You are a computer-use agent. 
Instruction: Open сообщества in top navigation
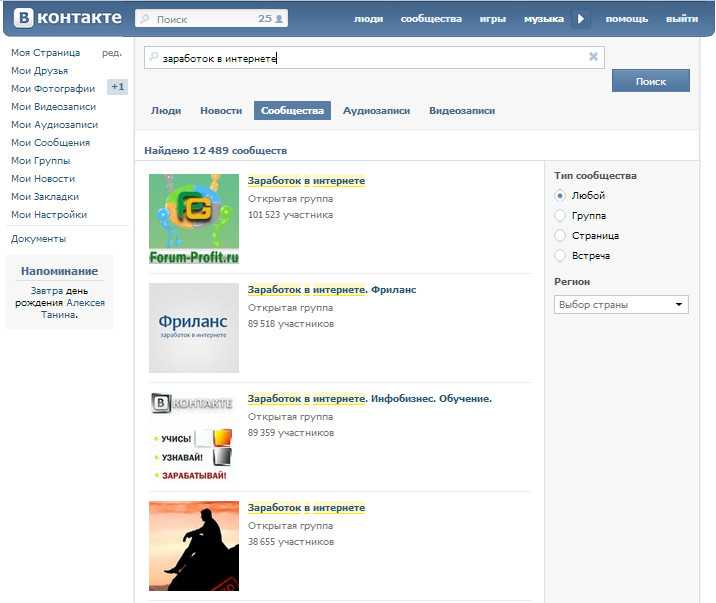[x=431, y=19]
